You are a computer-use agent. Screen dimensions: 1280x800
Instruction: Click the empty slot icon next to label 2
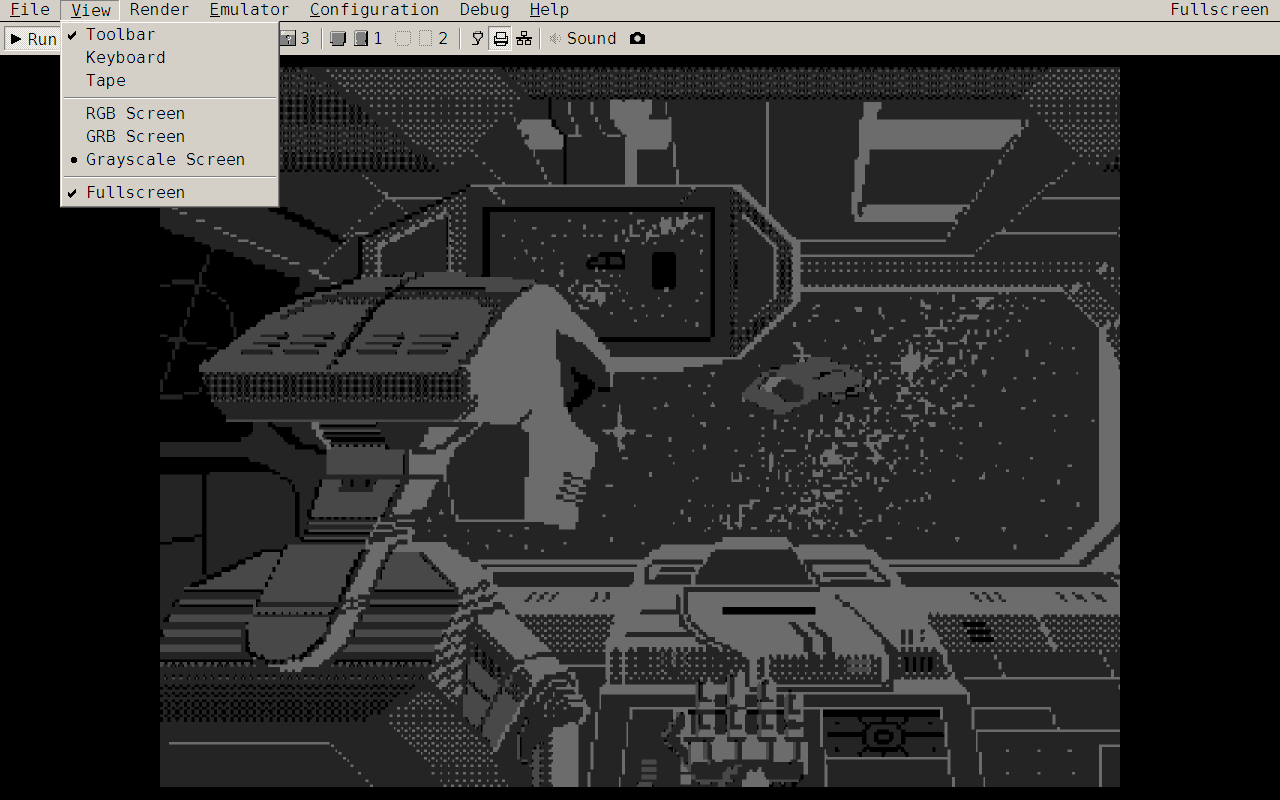tap(426, 39)
